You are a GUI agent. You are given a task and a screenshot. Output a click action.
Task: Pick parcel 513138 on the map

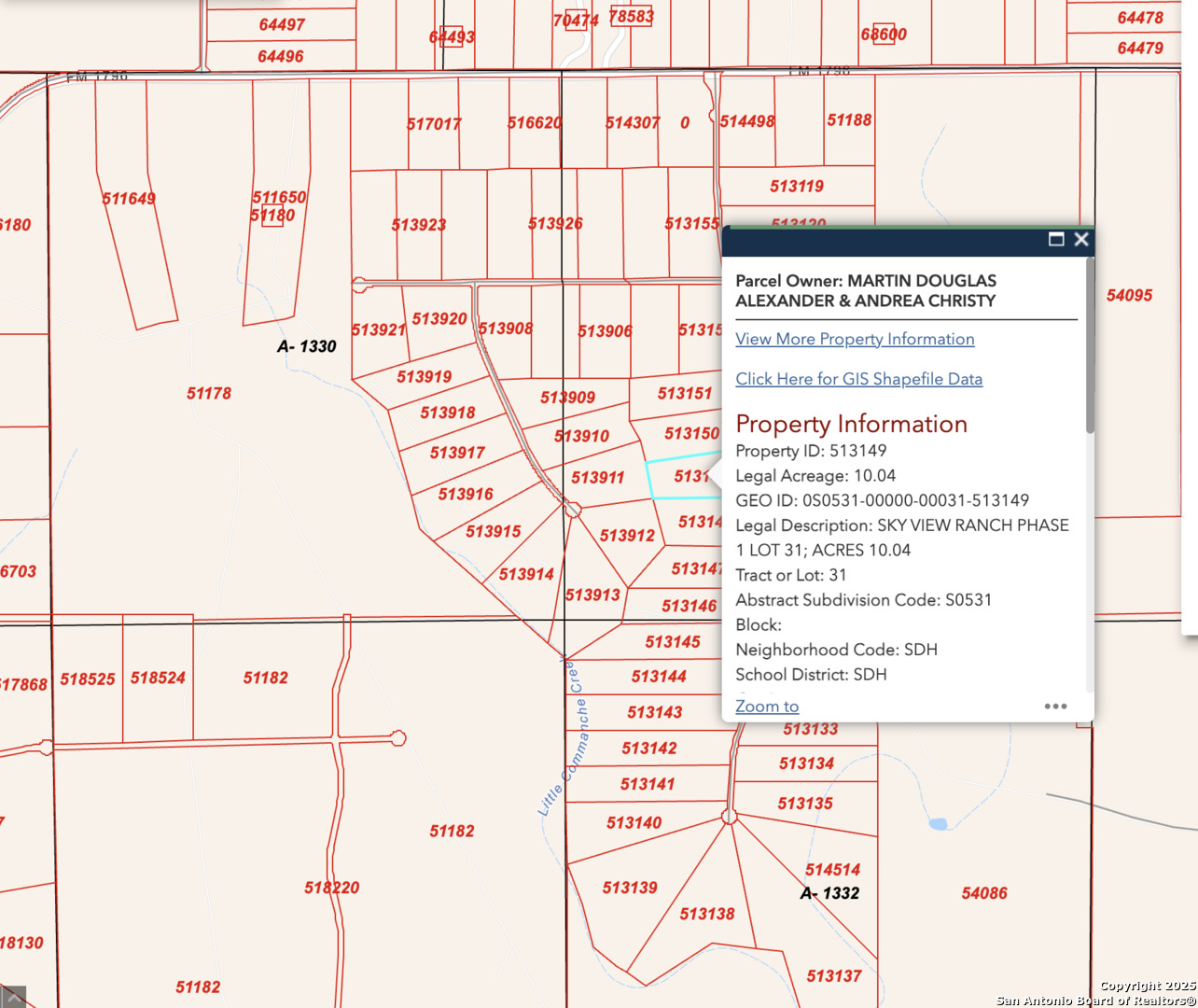(706, 915)
